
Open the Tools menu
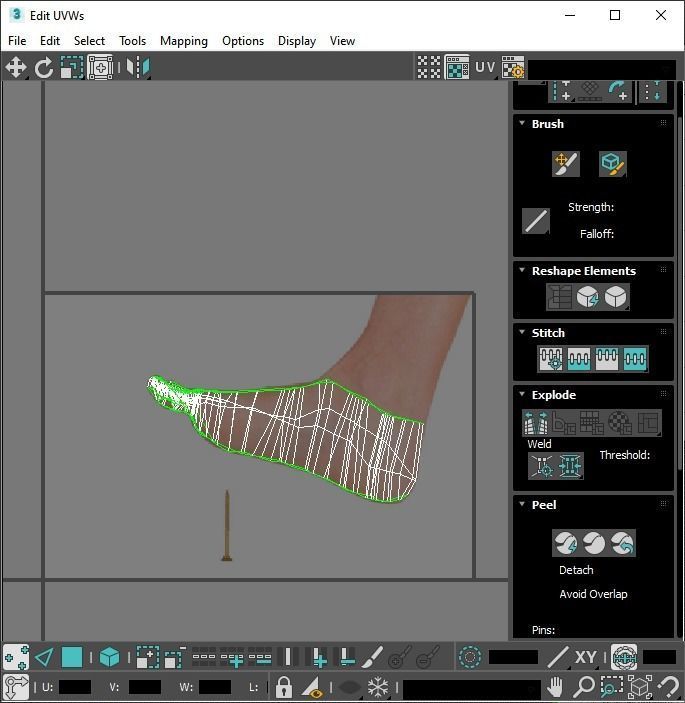click(x=133, y=41)
